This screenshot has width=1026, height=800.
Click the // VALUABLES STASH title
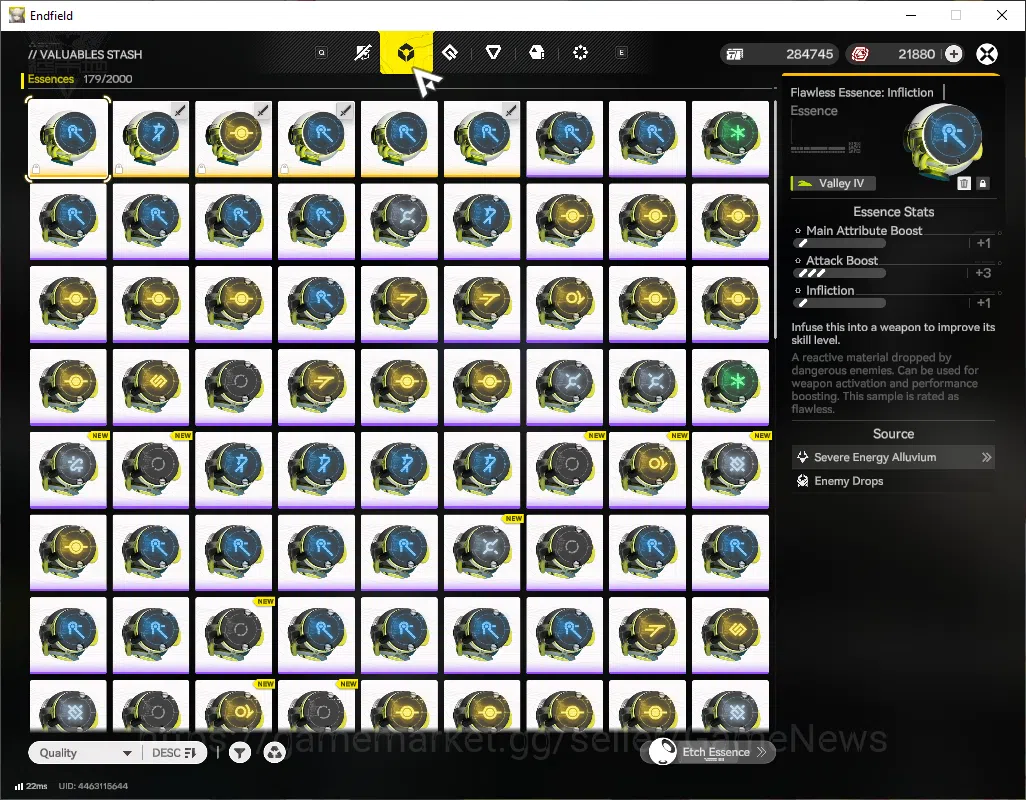click(x=85, y=54)
